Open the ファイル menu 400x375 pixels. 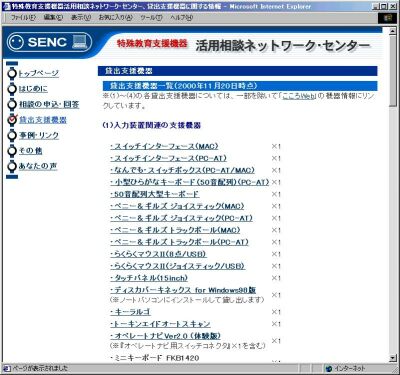23,18
